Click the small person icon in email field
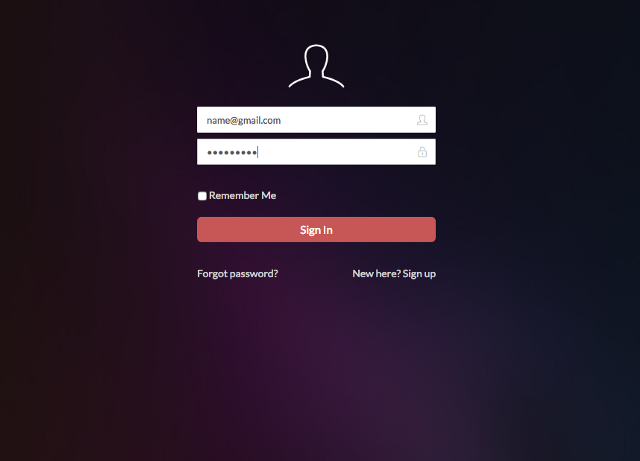Image resolution: width=640 pixels, height=461 pixels. [422, 120]
